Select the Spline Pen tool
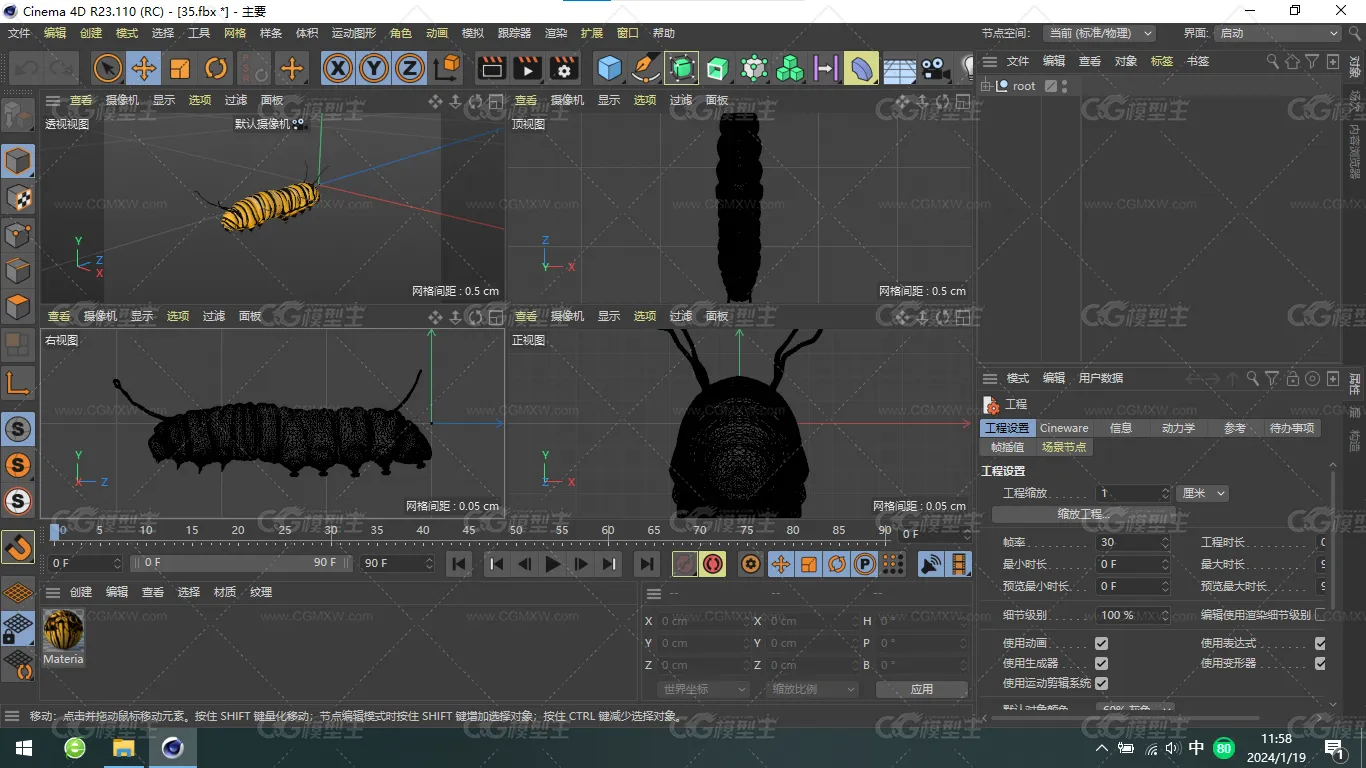The height and width of the screenshot is (768, 1366). pos(646,68)
